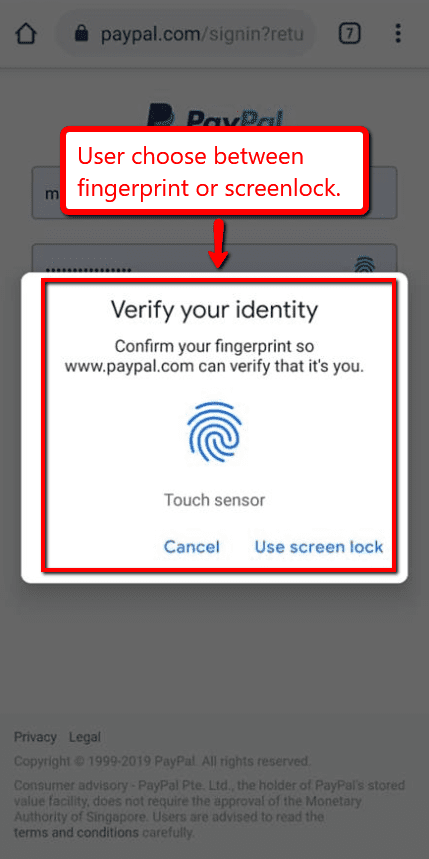The image size is (429, 859).
Task: Click the Confirm your fingerprint message text
Action: [x=214, y=357]
